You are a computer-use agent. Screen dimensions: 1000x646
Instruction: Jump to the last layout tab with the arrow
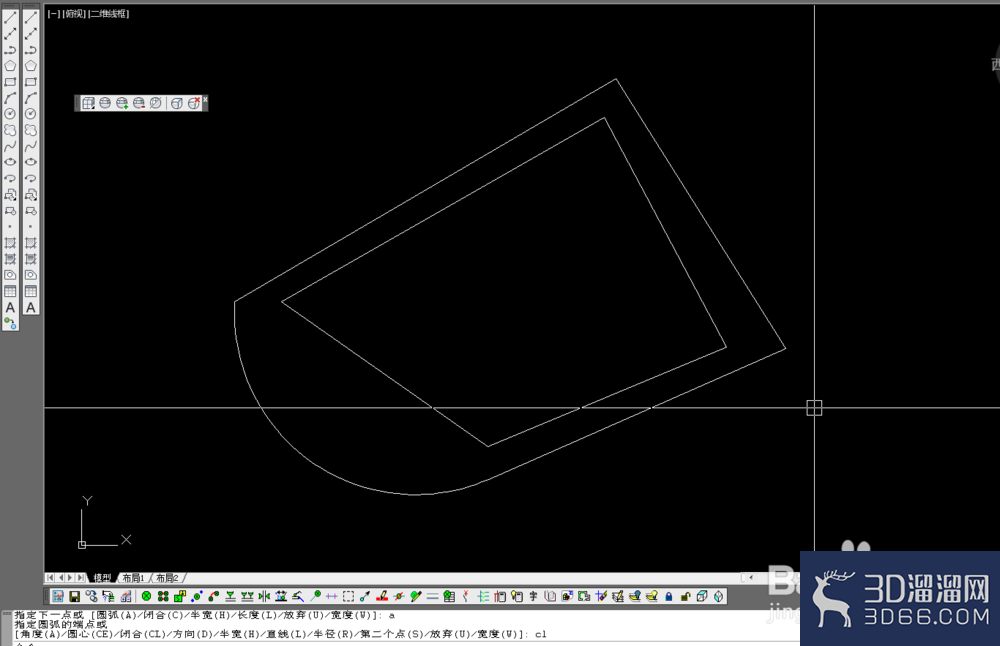(80, 578)
